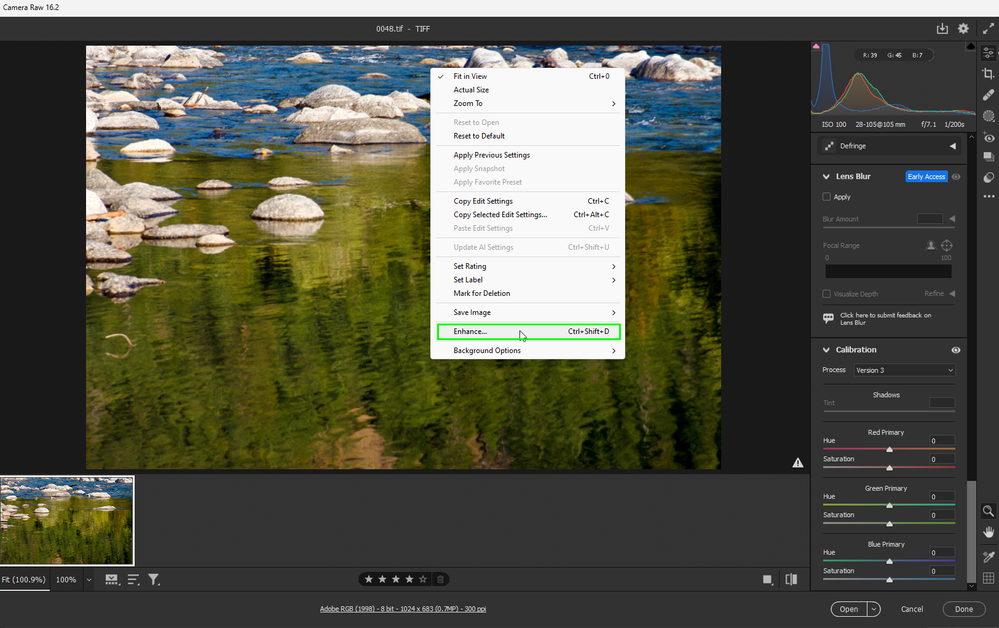This screenshot has height=628, width=999.
Task: Select the Zoom tool
Action: click(988, 512)
